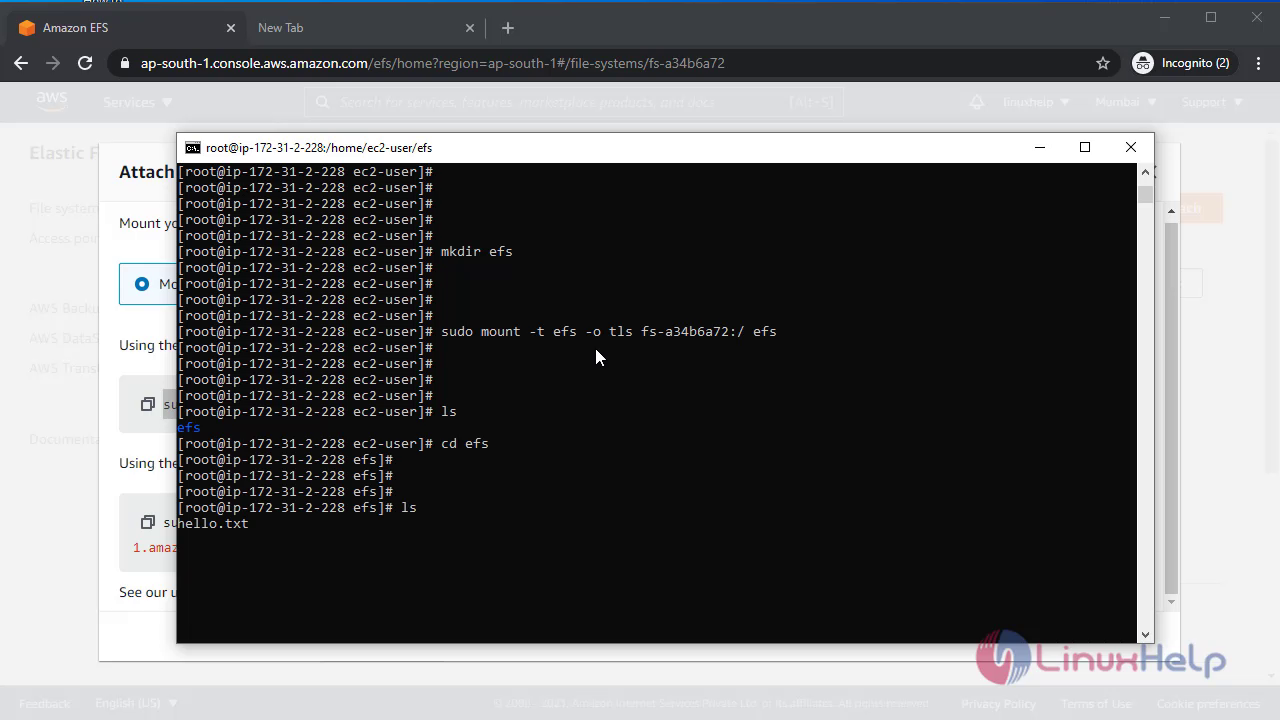Copy the second mount command icon in dialog

coord(148,522)
